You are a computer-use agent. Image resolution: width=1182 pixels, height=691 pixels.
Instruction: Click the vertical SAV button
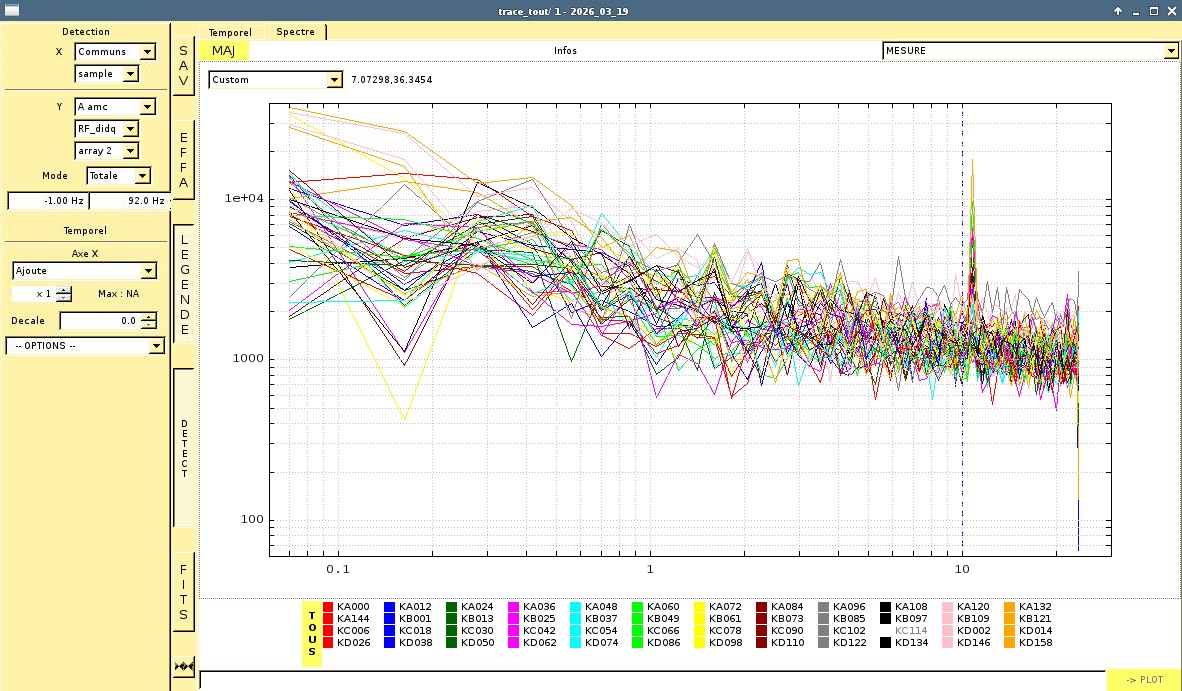coord(183,66)
